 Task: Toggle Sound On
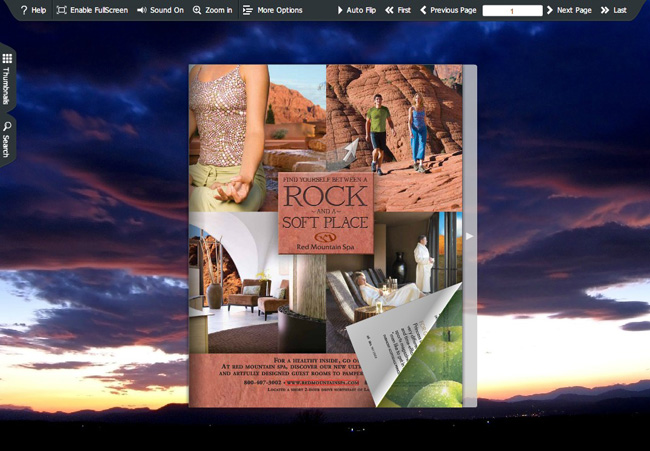coord(160,10)
